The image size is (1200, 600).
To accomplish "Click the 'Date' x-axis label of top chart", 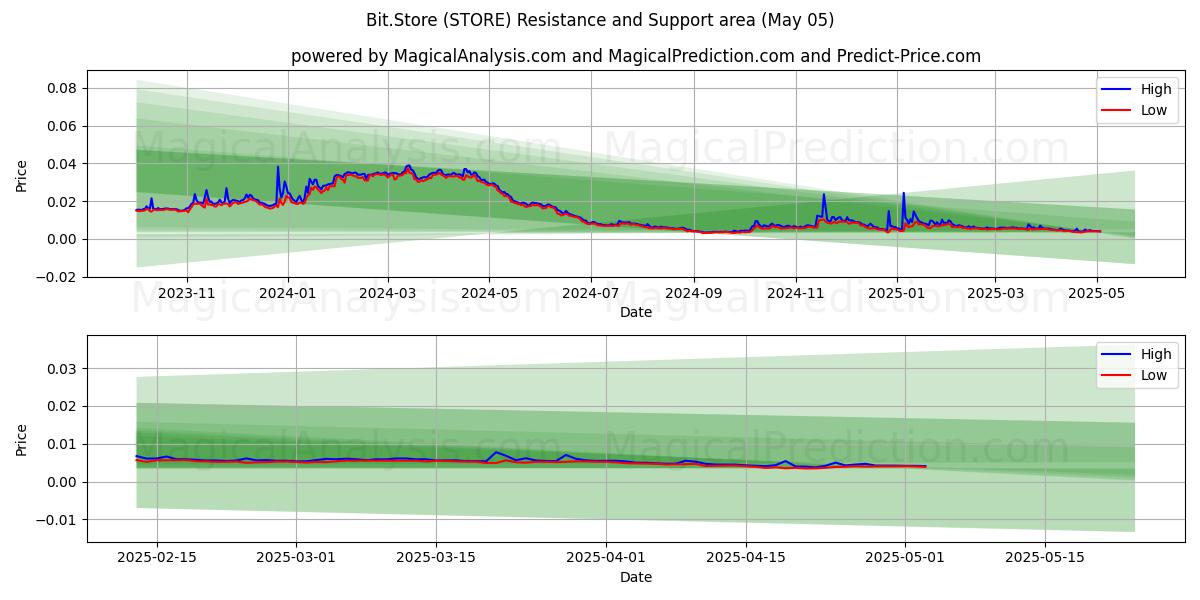I will [x=636, y=312].
